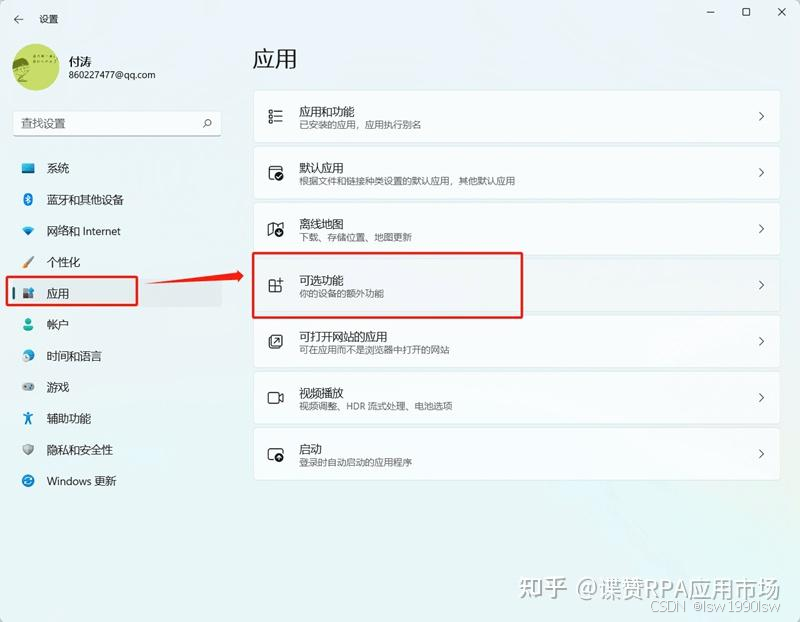Image resolution: width=800 pixels, height=622 pixels.
Task: Open 隐私和安全性 settings
Action: coord(117,450)
